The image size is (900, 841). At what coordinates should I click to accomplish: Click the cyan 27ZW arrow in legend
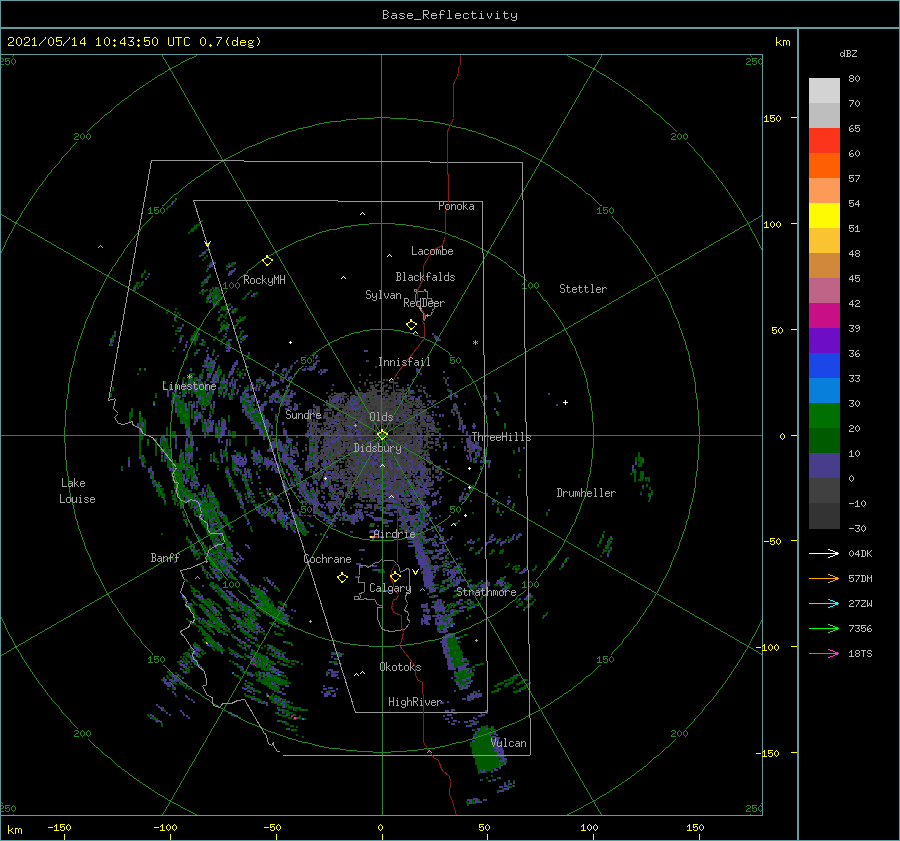824,603
